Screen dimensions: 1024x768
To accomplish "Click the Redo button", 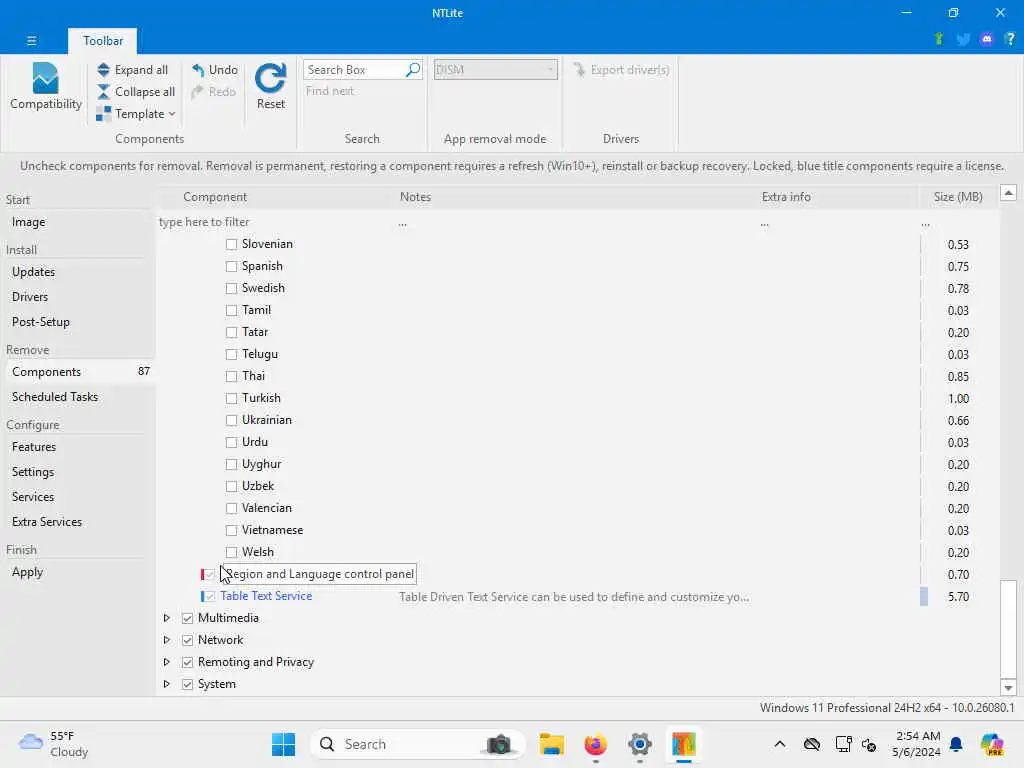I will 213,91.
